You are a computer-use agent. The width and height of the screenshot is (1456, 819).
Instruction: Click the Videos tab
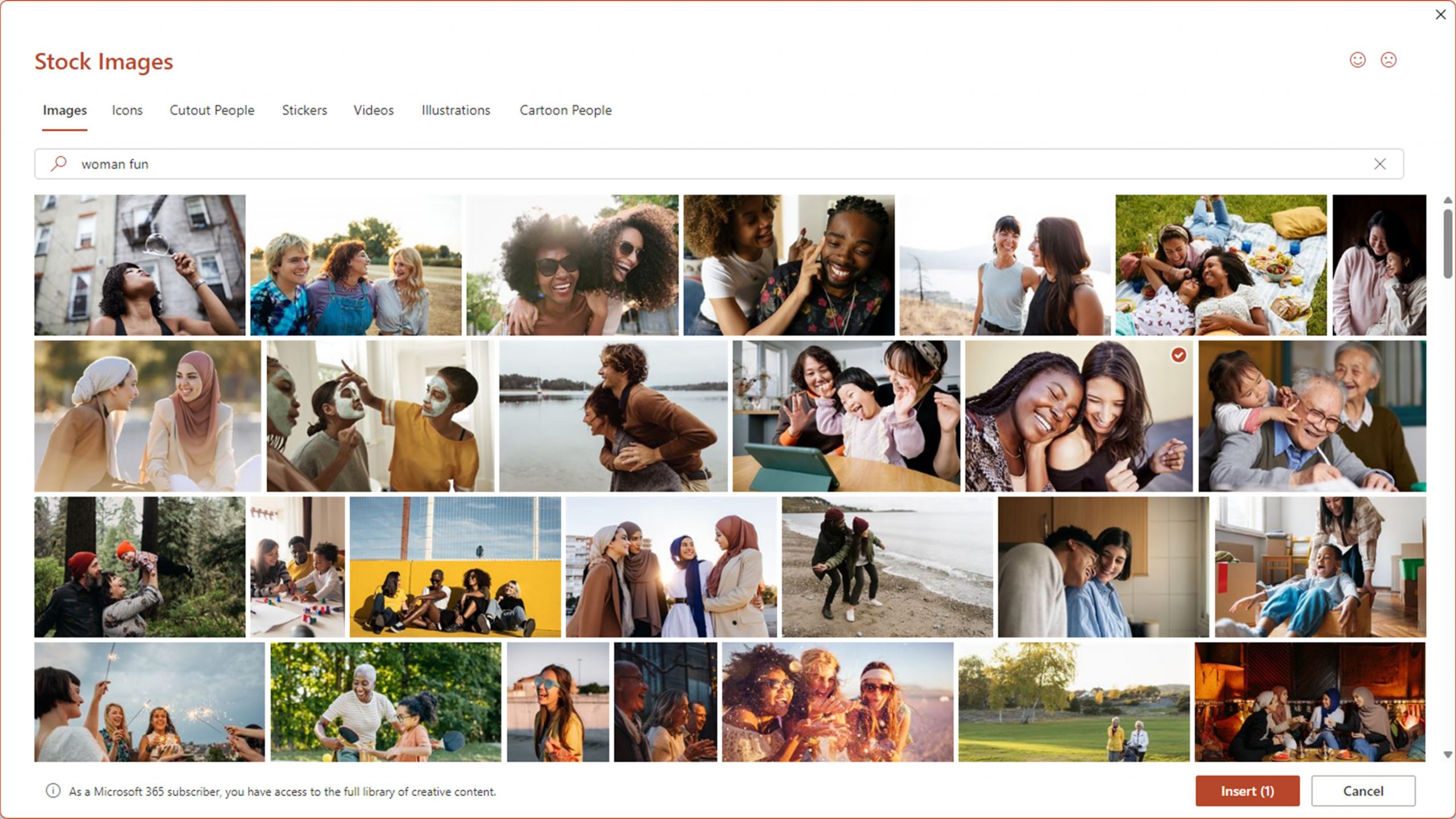click(372, 110)
